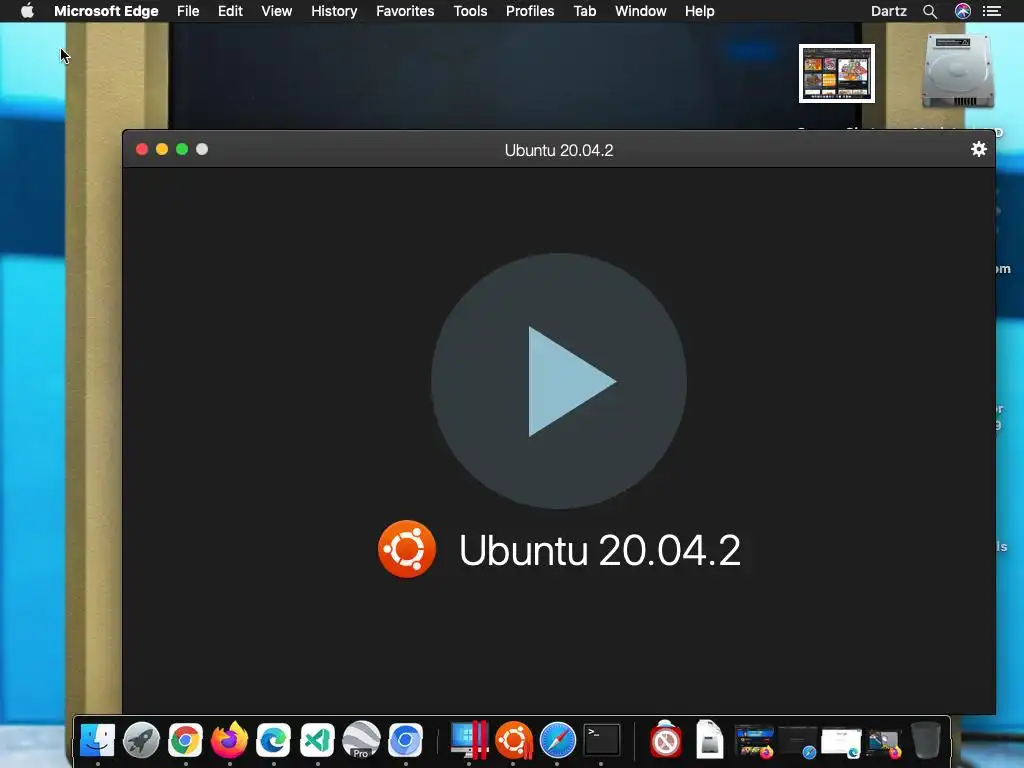Viewport: 1024px width, 768px height.
Task: Open the Edit menu
Action: (230, 11)
